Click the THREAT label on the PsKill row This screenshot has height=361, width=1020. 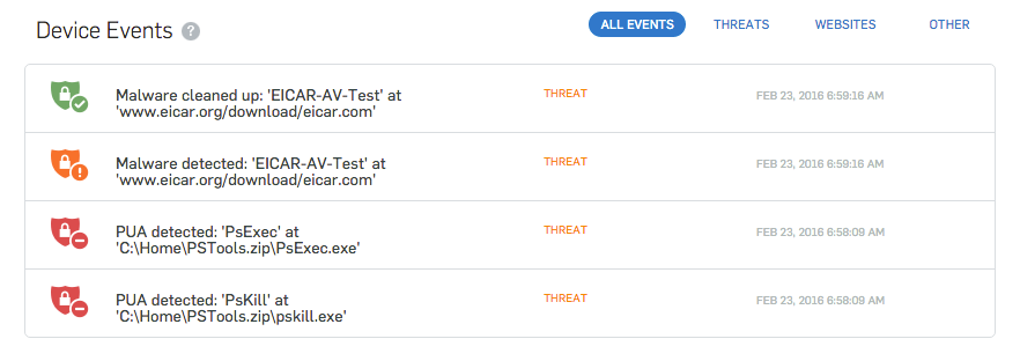coord(565,298)
